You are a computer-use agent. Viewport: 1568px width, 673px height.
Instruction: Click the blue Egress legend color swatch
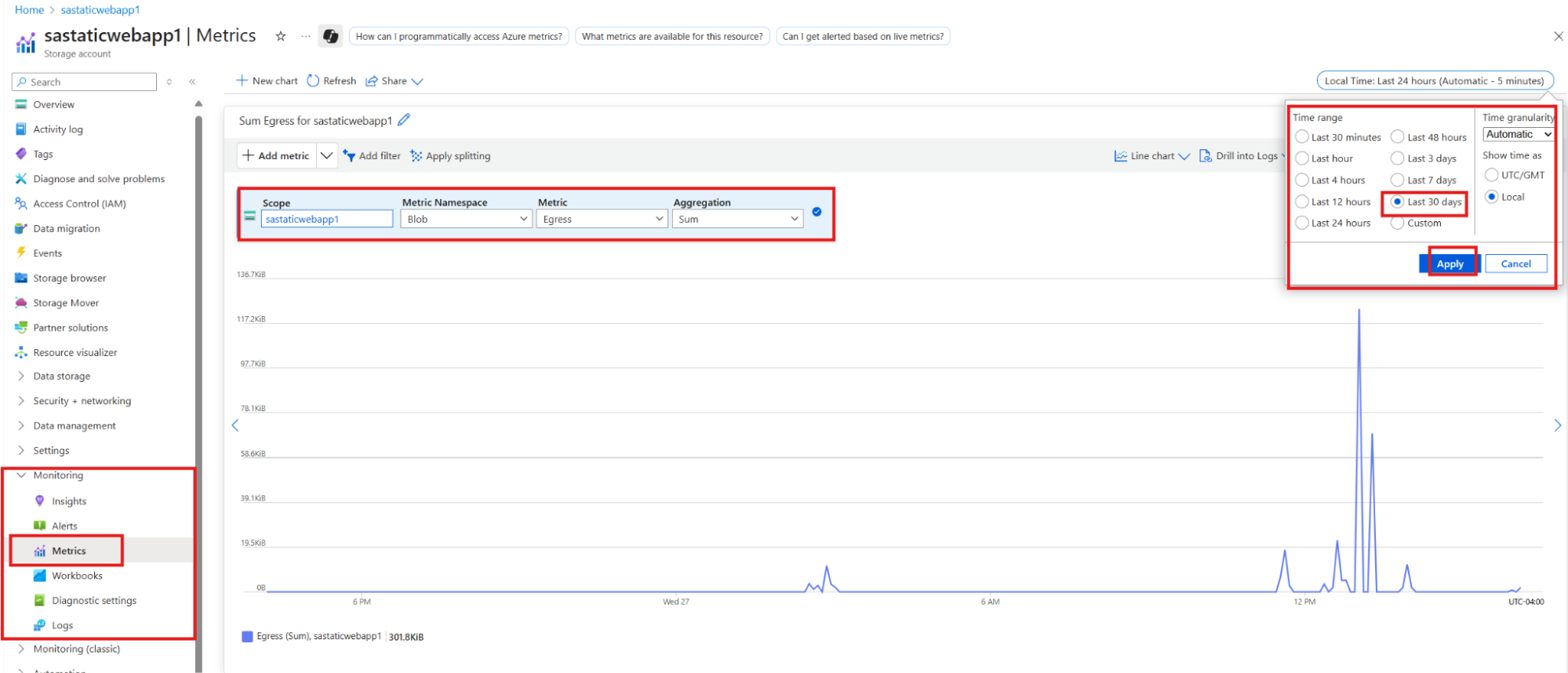click(247, 637)
